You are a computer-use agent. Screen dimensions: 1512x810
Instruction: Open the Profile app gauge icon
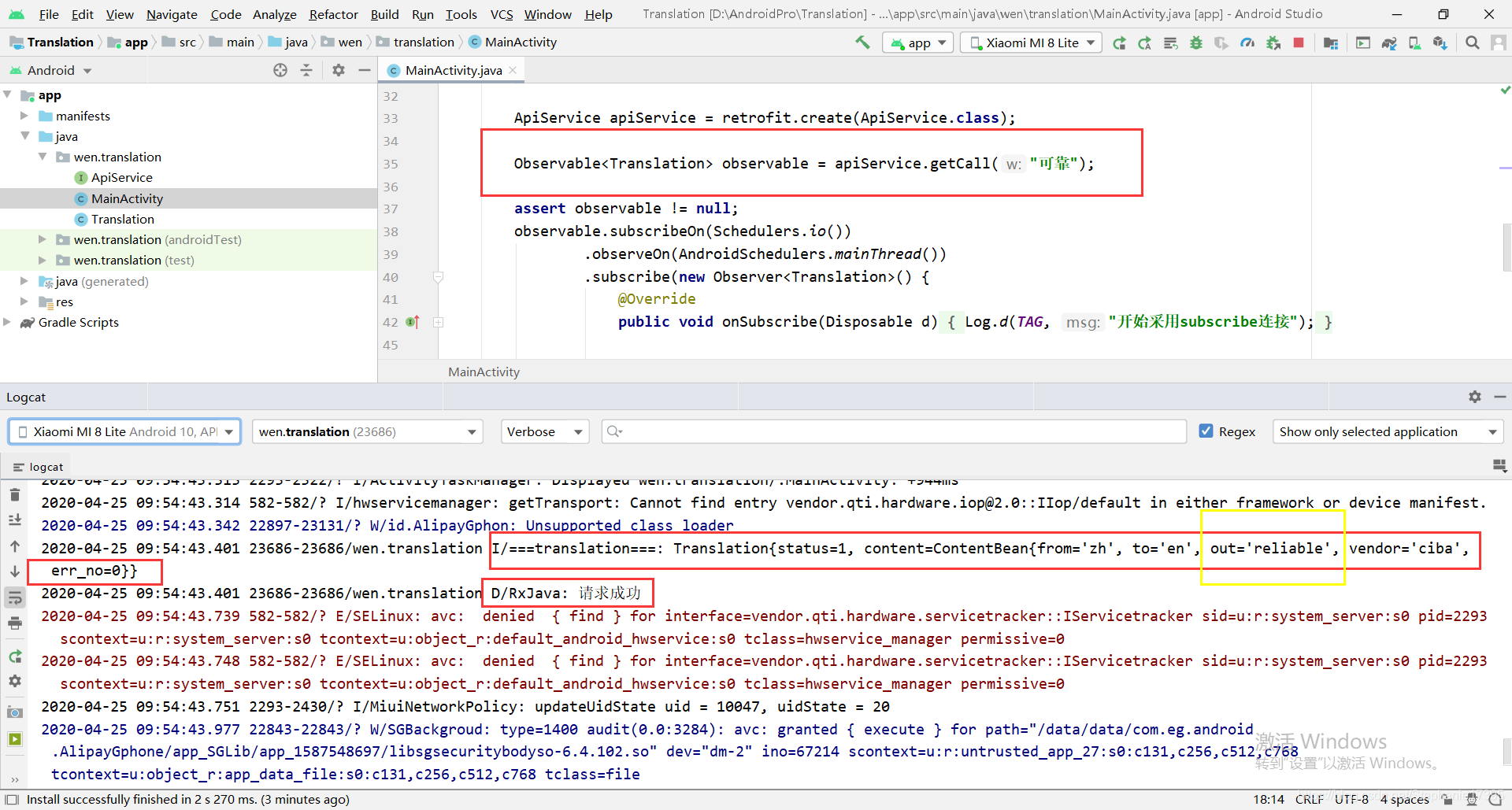[x=1247, y=43]
